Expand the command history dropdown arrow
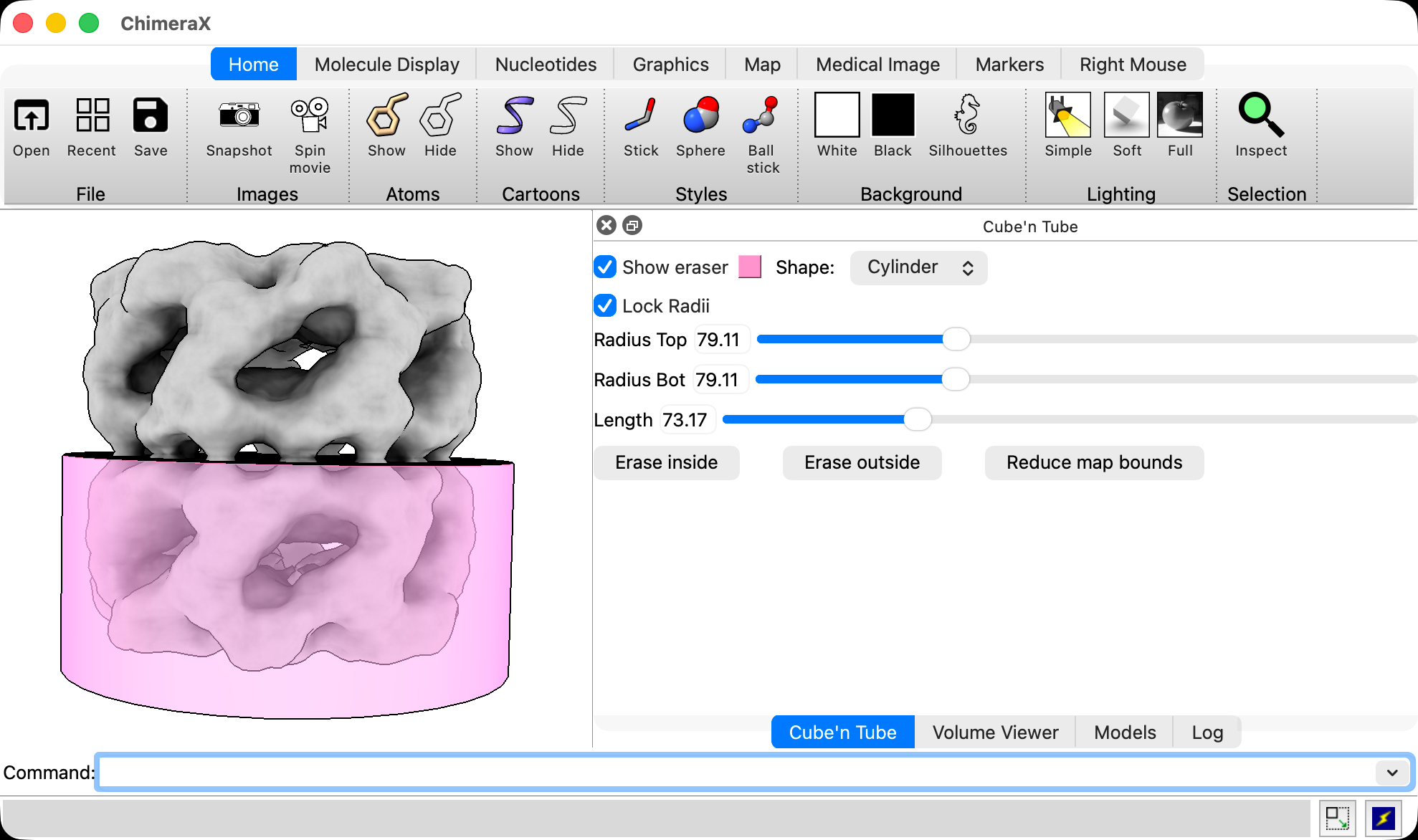This screenshot has height=840, width=1418. [x=1392, y=773]
